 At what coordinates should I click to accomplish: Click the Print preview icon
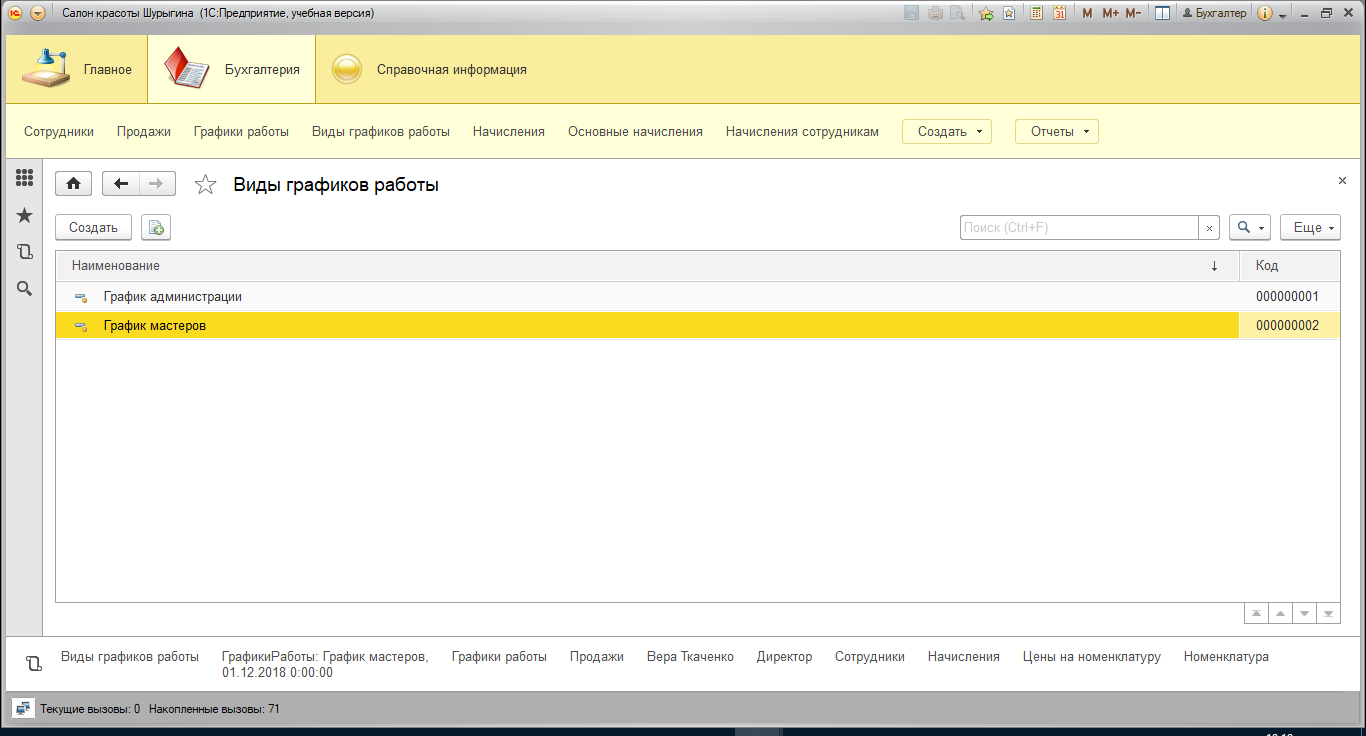(x=958, y=13)
